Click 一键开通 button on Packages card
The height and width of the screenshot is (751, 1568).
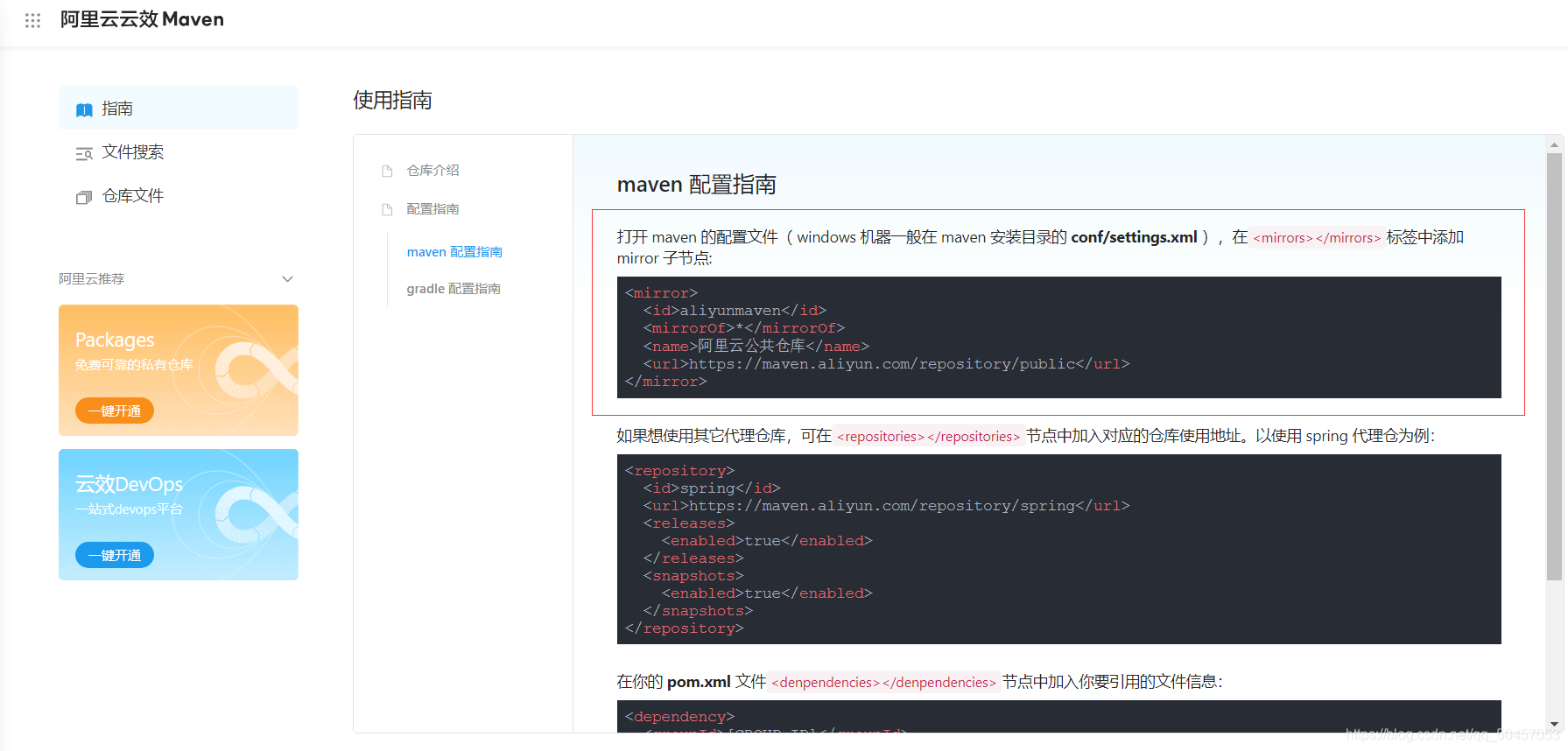(115, 411)
